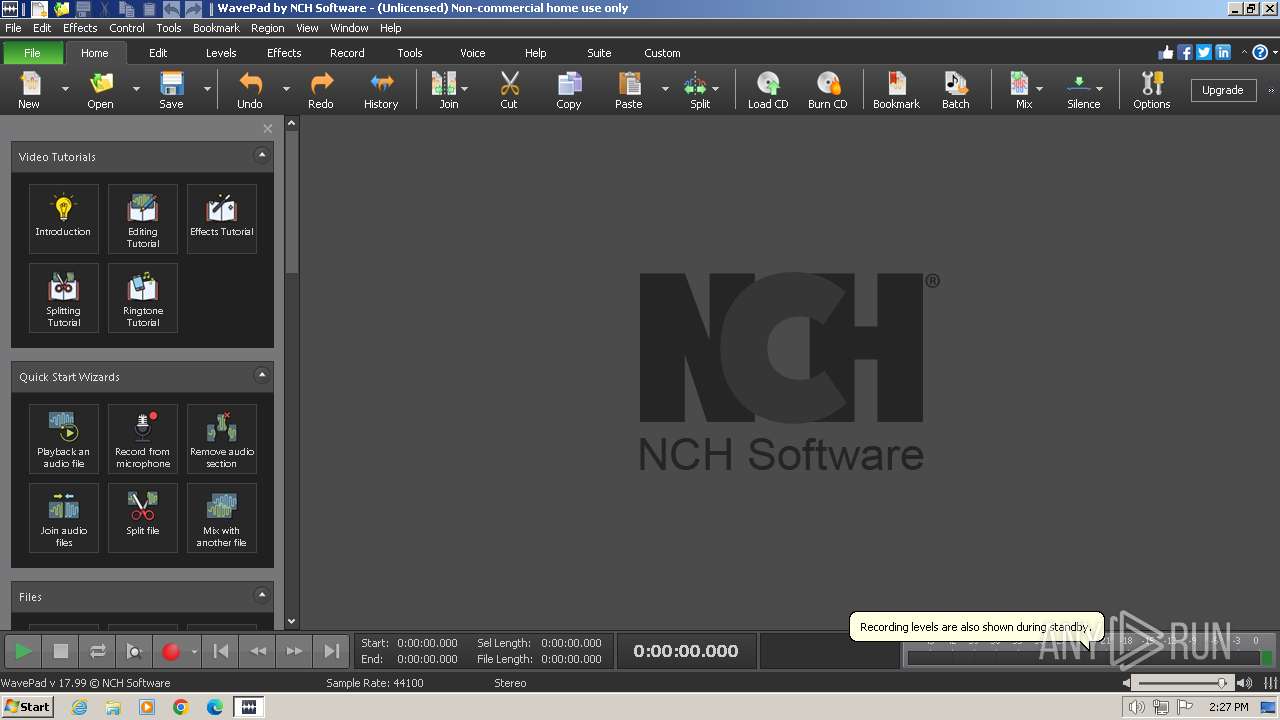This screenshot has height=720, width=1280.
Task: Collapse the Video Tutorials panel
Action: 262,155
